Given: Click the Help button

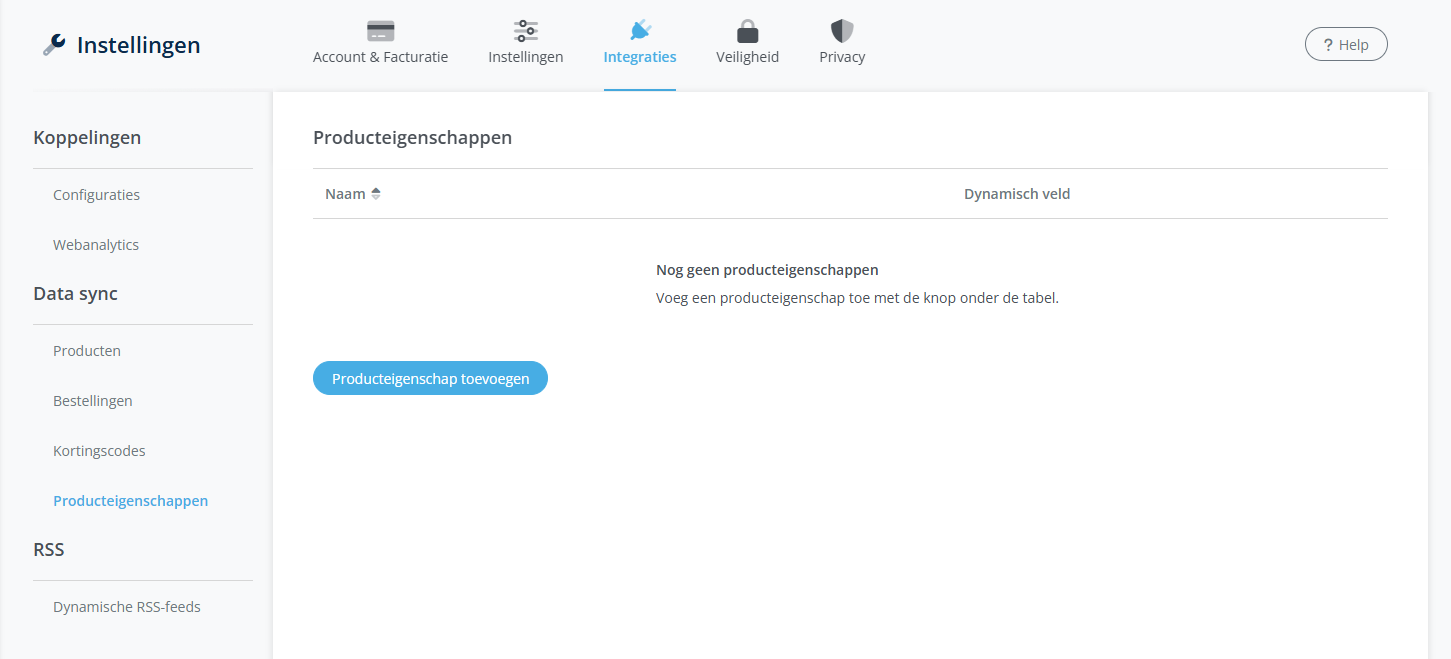Looking at the screenshot, I should pos(1345,44).
